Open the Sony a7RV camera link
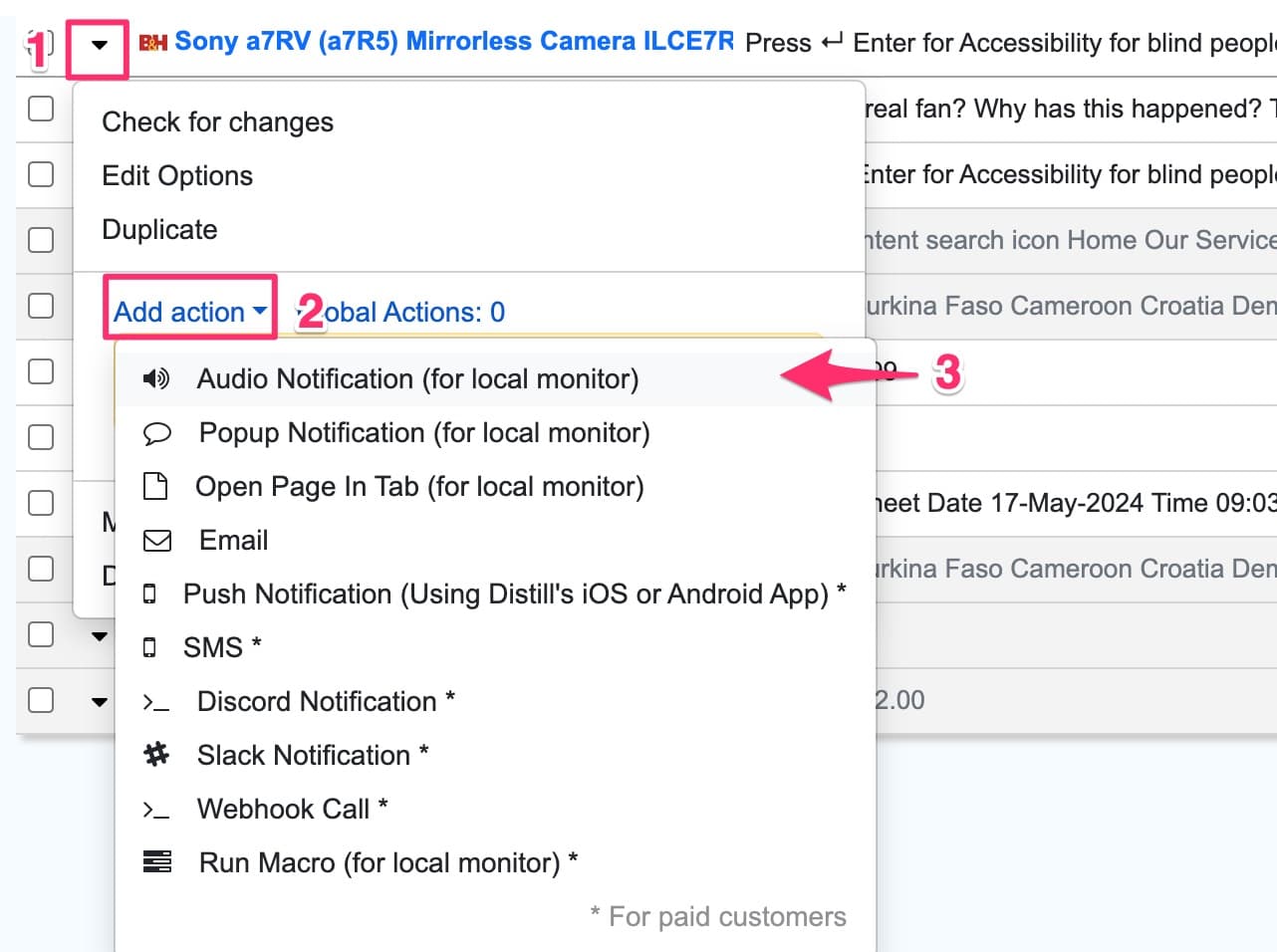The height and width of the screenshot is (952, 1277). pyautogui.click(x=454, y=41)
